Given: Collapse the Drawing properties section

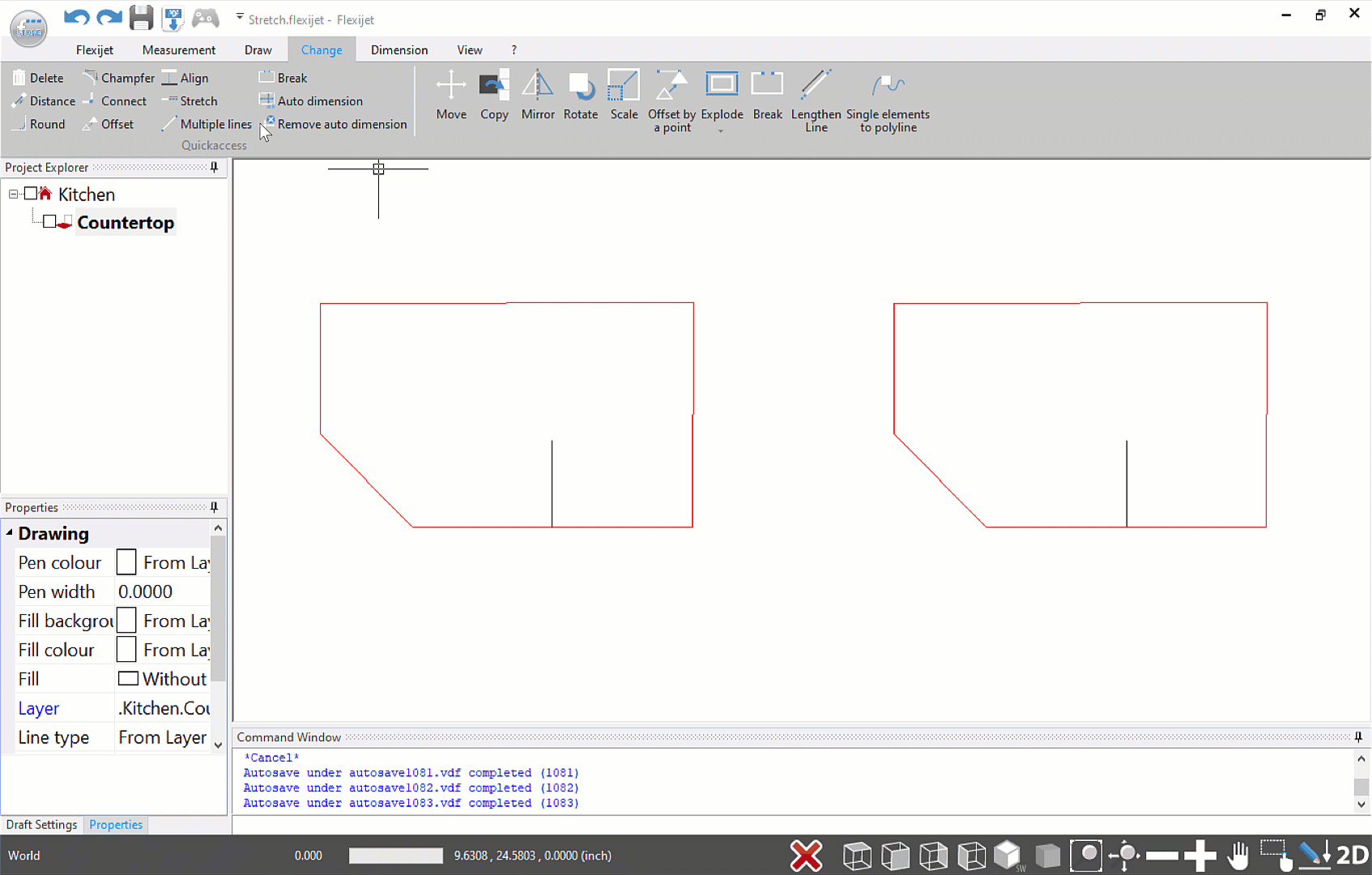Looking at the screenshot, I should tap(8, 533).
